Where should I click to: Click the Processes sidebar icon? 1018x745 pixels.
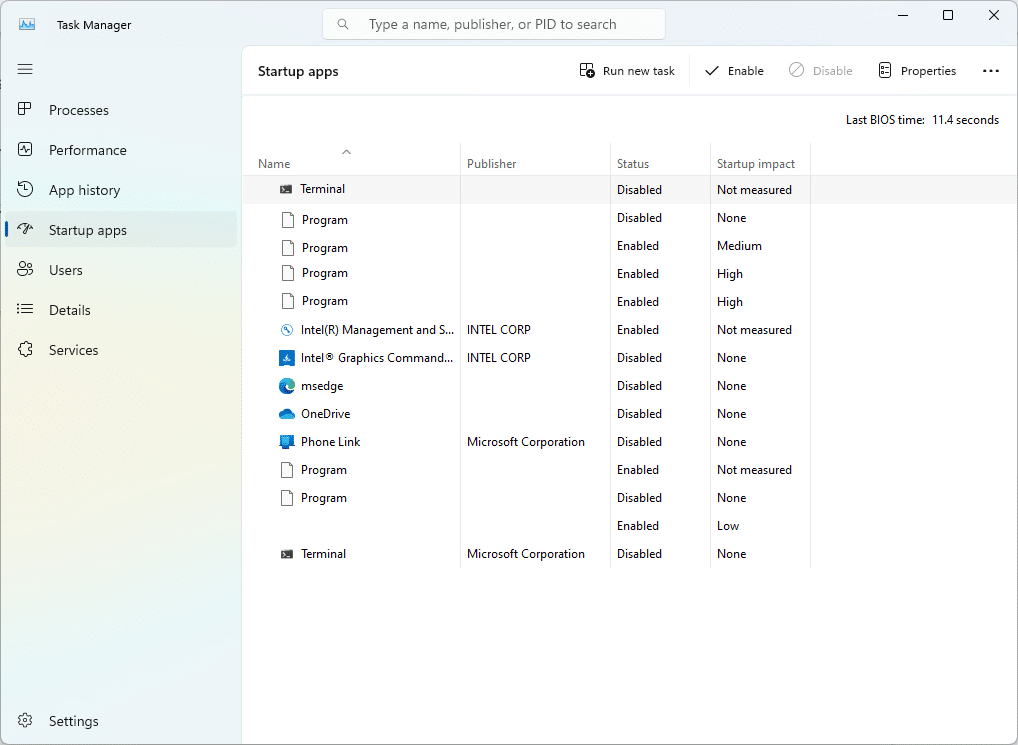(25, 109)
